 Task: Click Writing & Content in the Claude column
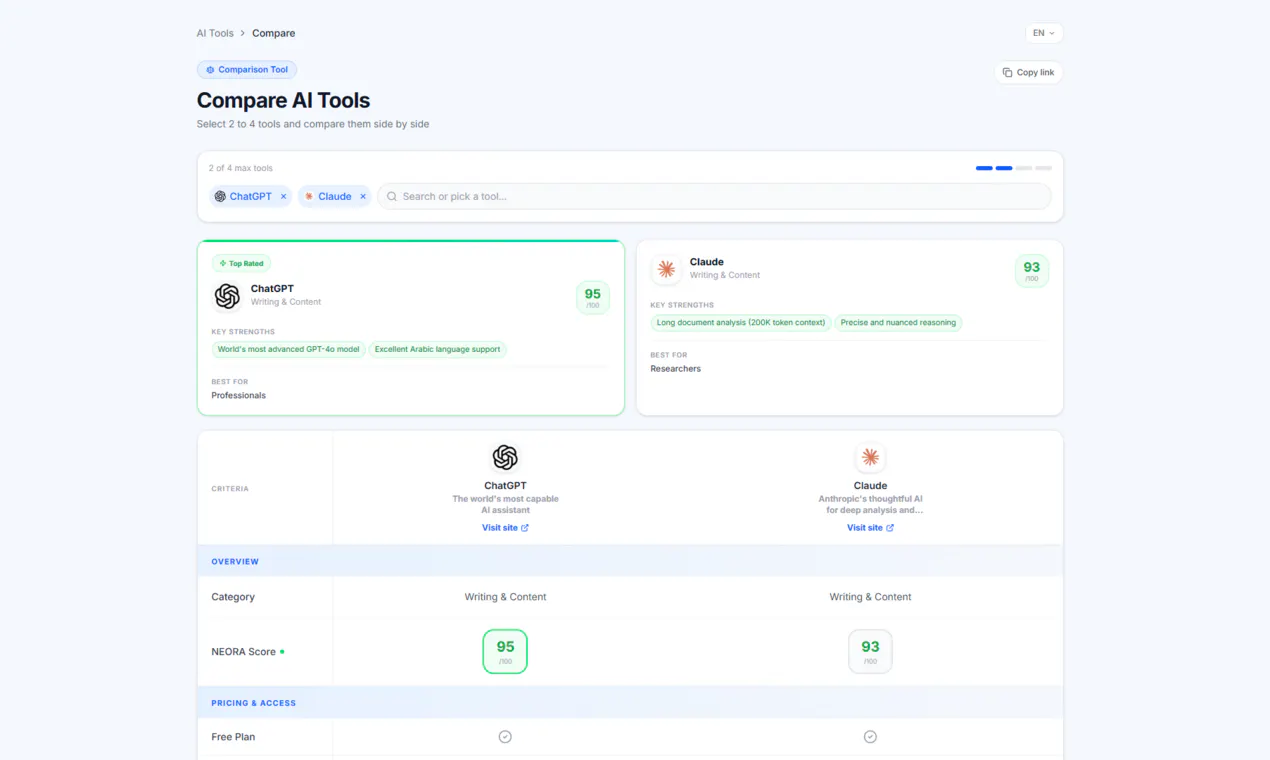870,596
